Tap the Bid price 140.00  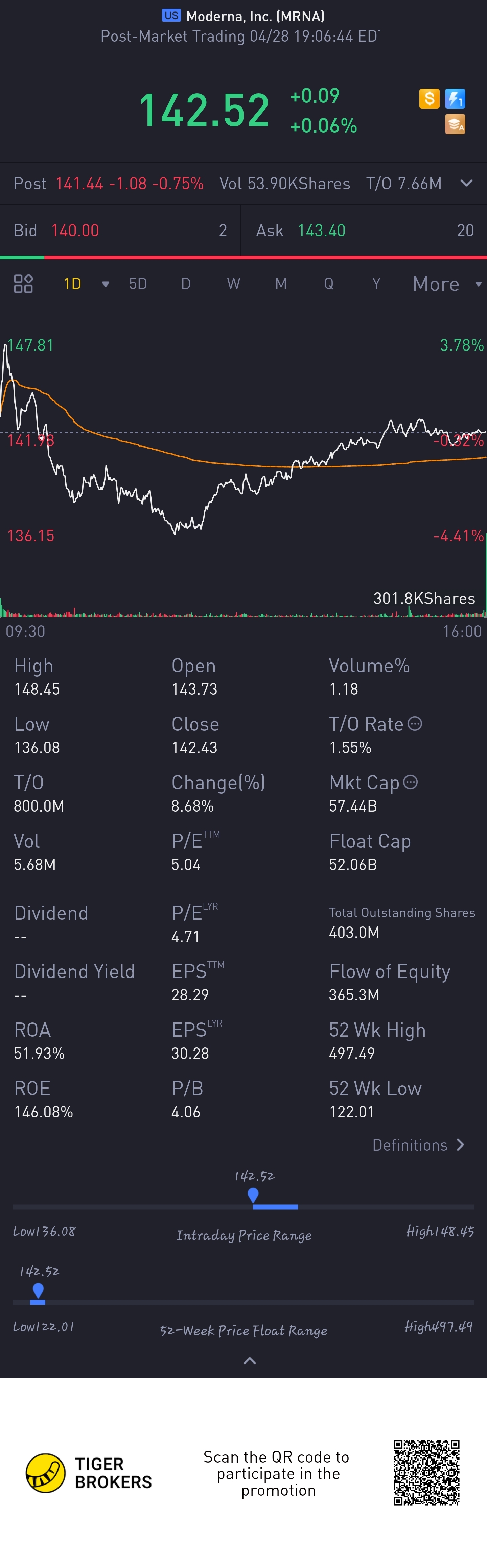[75, 231]
